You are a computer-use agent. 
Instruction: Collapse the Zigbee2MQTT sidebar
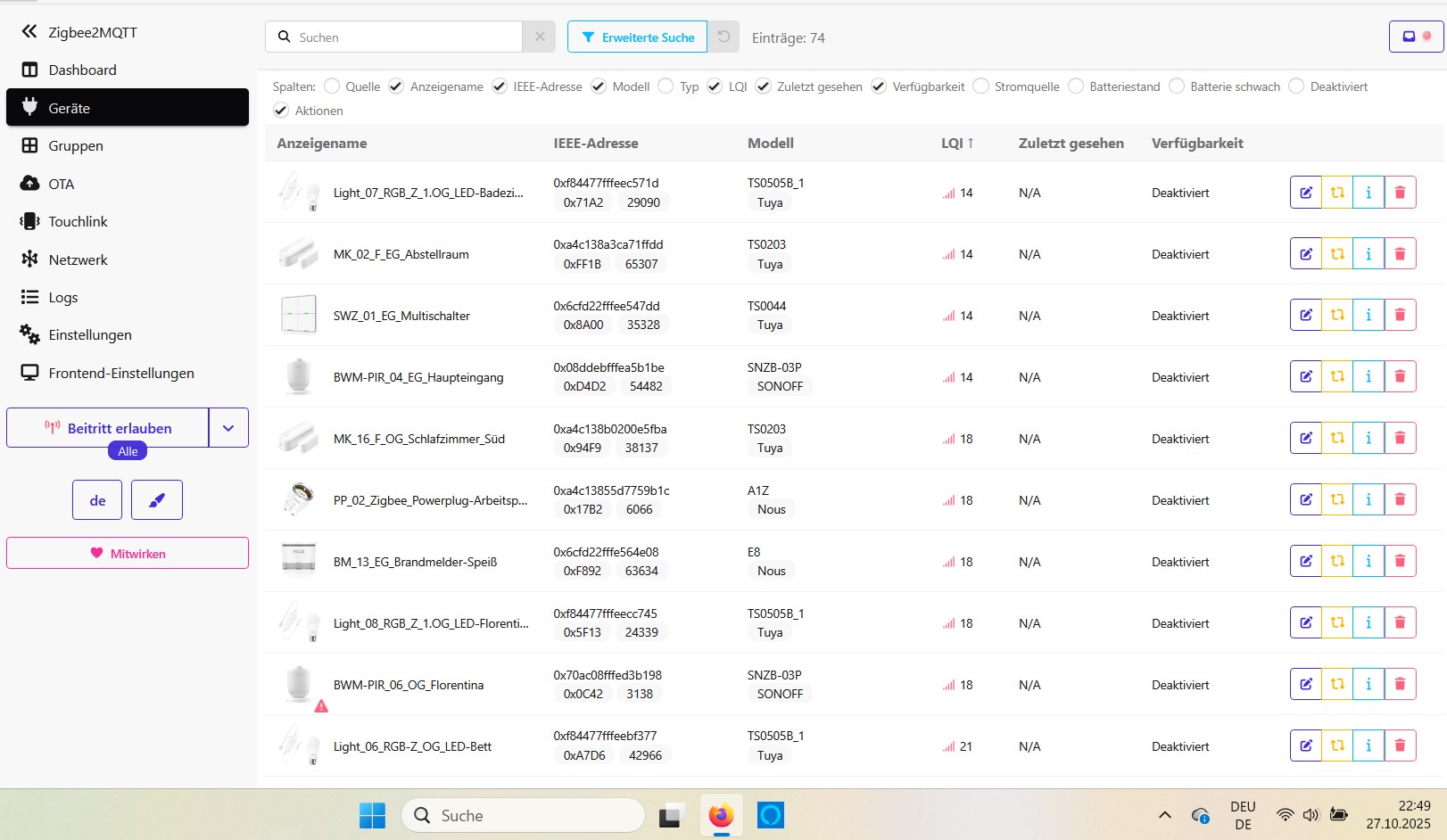29,32
